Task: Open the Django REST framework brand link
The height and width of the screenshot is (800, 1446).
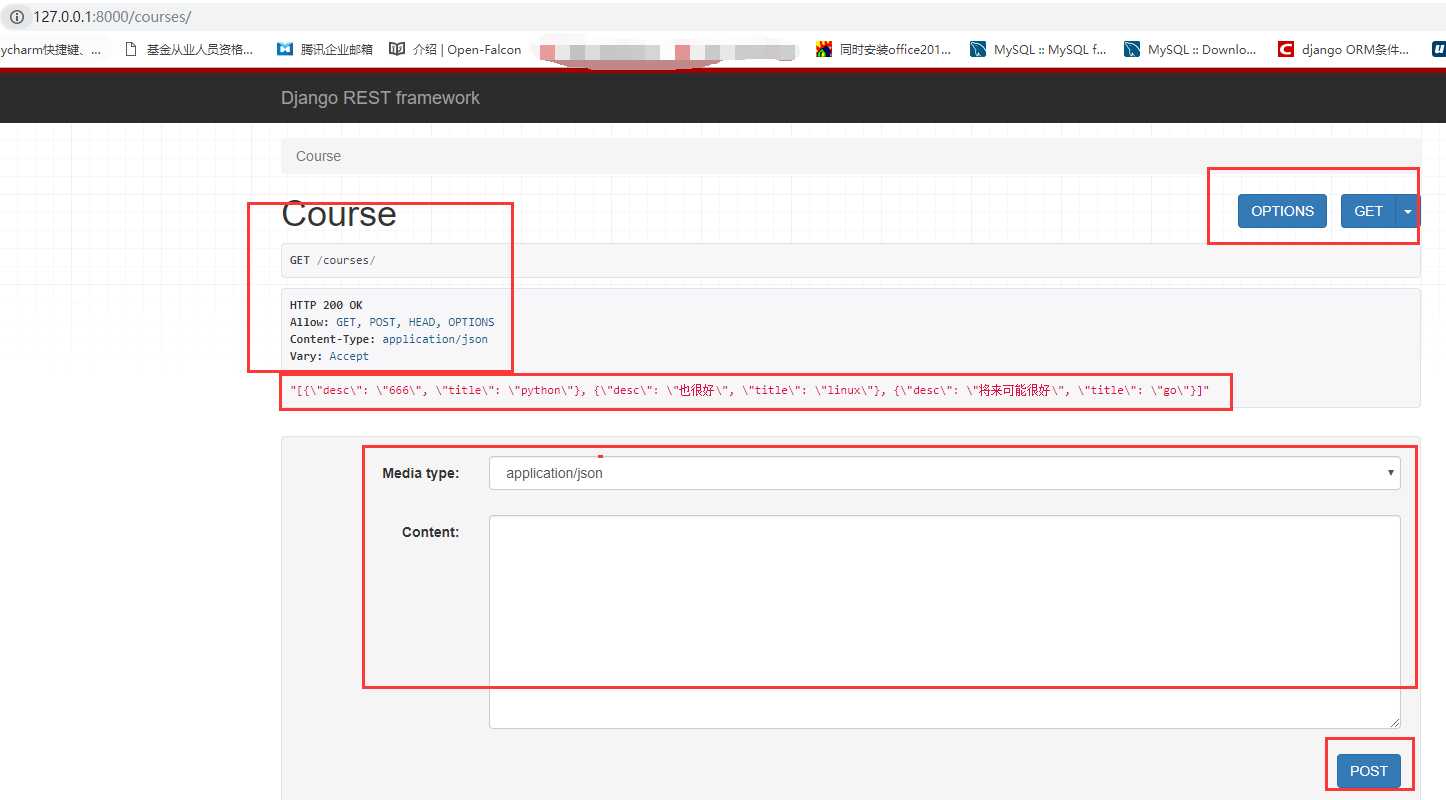Action: click(380, 98)
